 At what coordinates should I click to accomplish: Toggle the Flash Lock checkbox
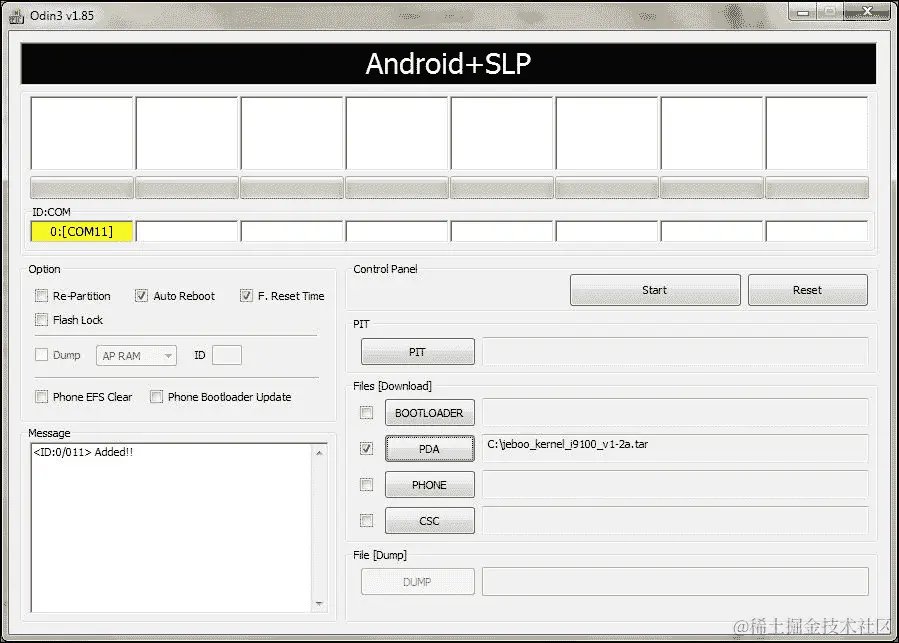point(41,319)
